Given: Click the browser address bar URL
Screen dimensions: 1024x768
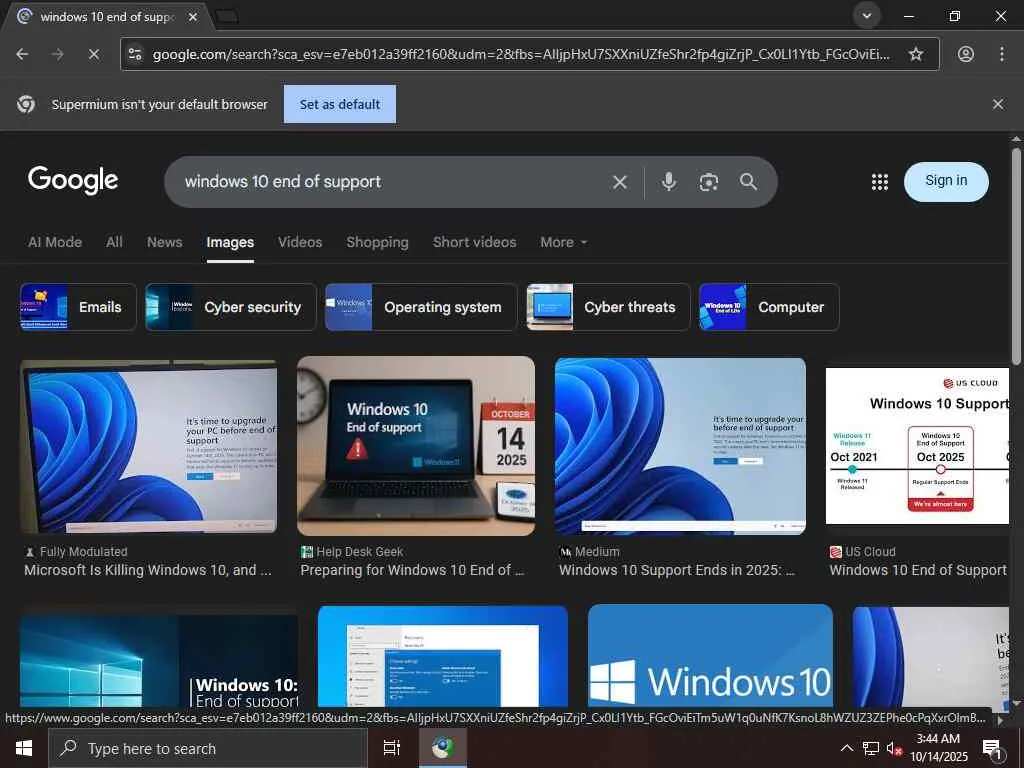Looking at the screenshot, I should click(520, 54).
